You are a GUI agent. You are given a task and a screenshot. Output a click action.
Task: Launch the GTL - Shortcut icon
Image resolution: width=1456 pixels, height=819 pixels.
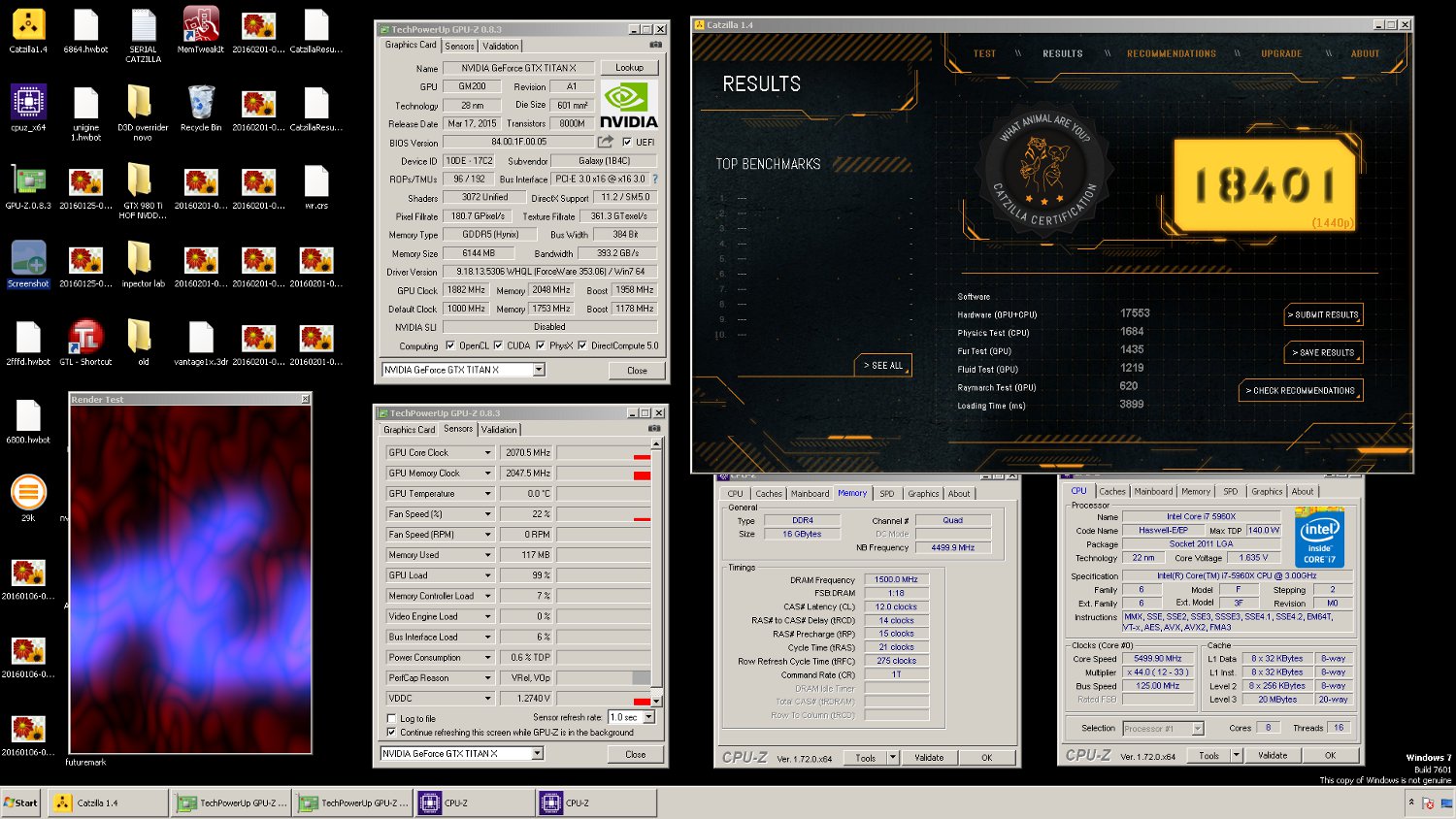click(x=85, y=343)
